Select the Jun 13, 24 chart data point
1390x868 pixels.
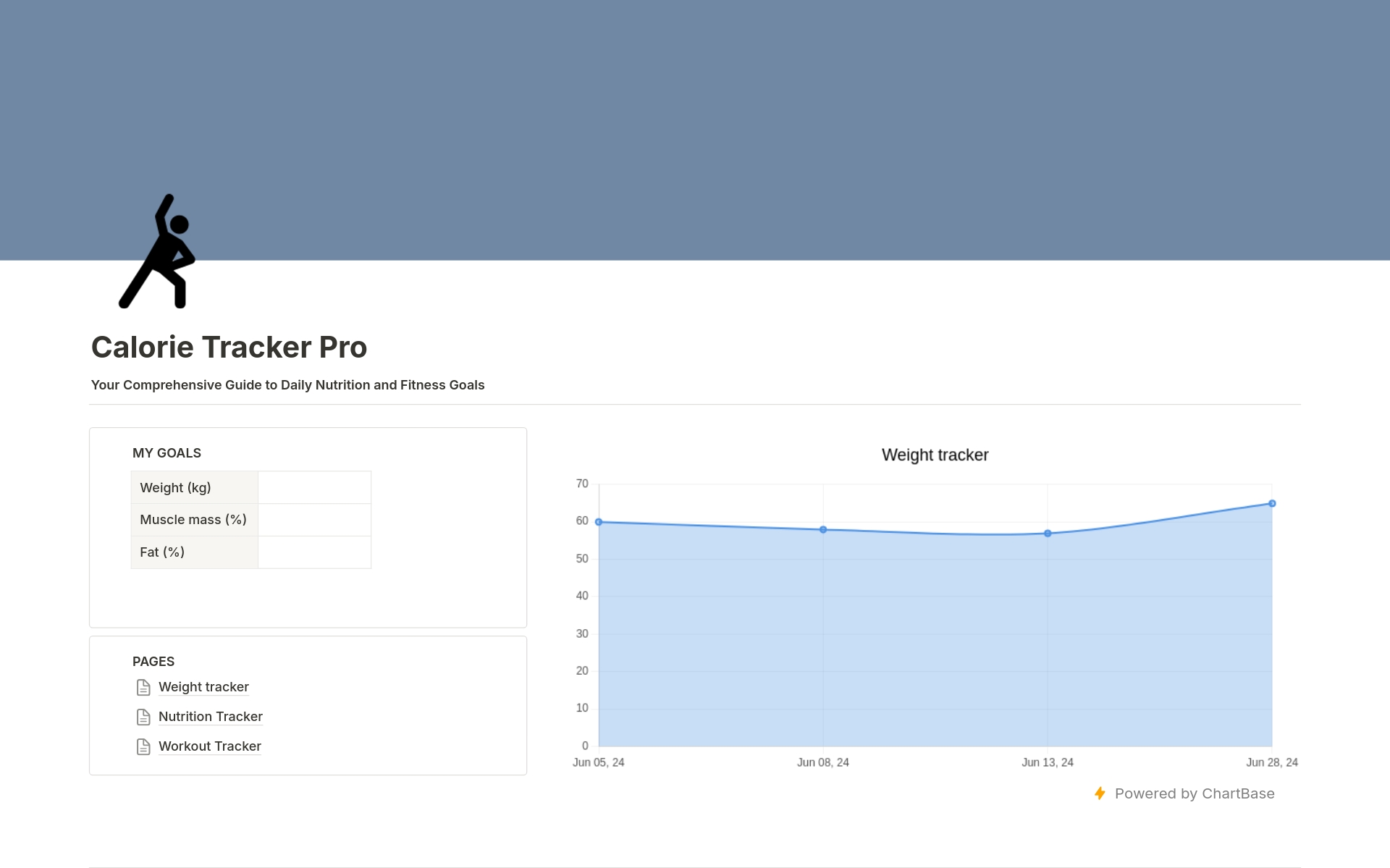tap(1048, 534)
